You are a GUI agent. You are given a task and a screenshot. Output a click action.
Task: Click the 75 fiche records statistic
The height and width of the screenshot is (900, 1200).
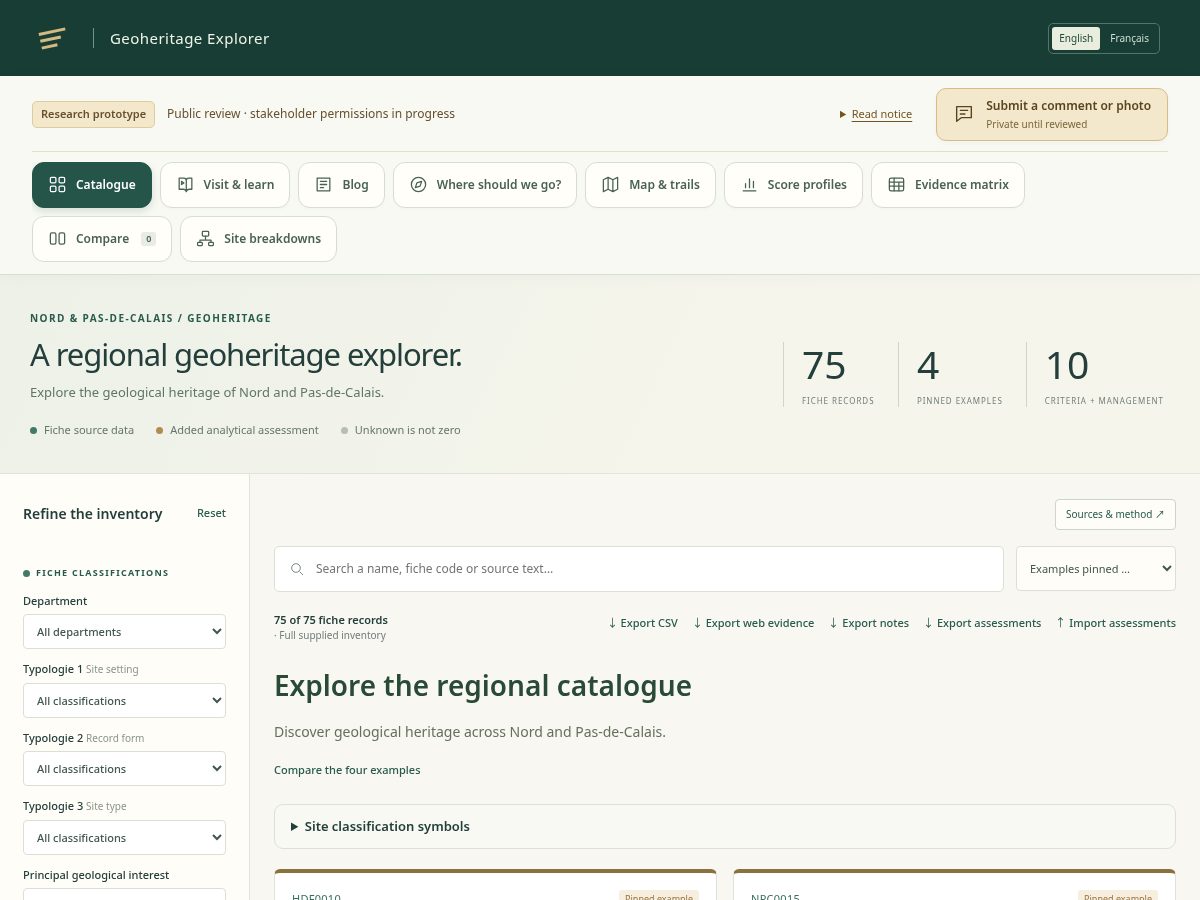pos(838,375)
